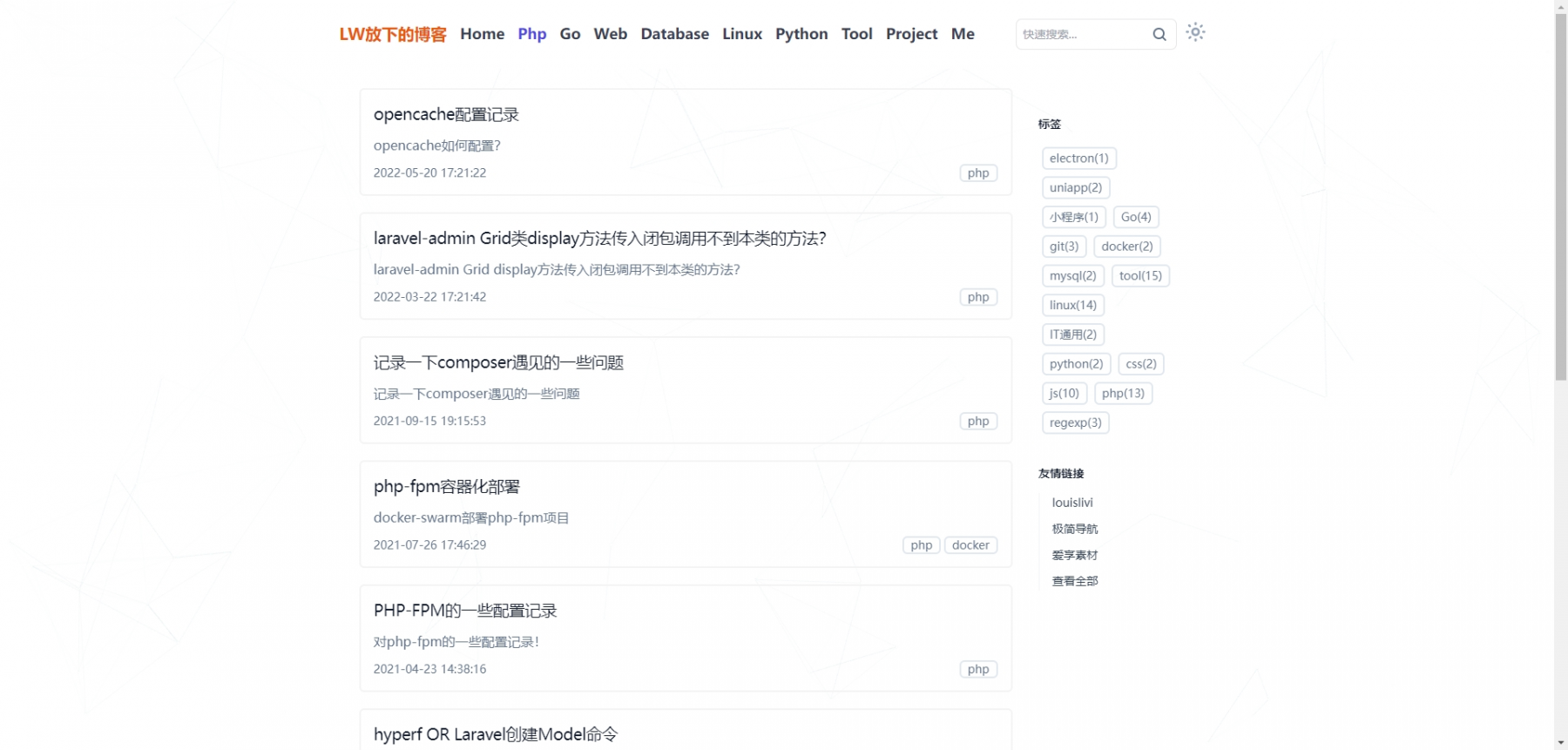1568x750 pixels.
Task: Open the LW放下的博客 site logo link
Action: pos(393,34)
